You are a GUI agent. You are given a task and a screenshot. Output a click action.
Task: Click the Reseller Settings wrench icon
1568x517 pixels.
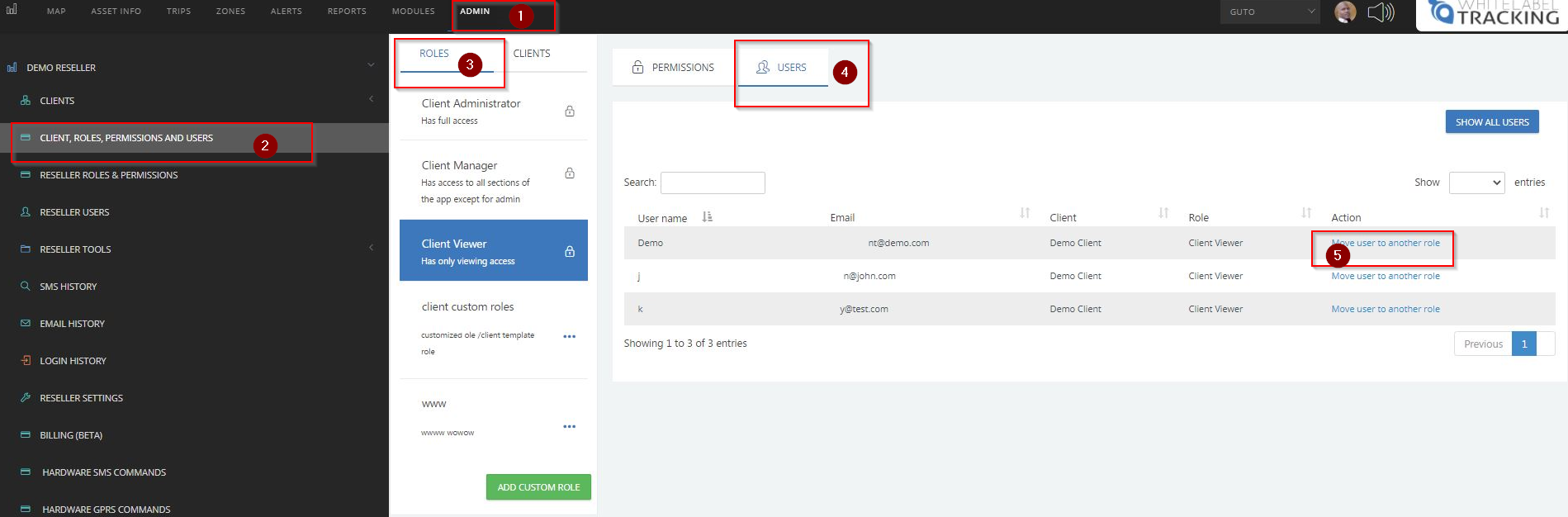tap(26, 398)
